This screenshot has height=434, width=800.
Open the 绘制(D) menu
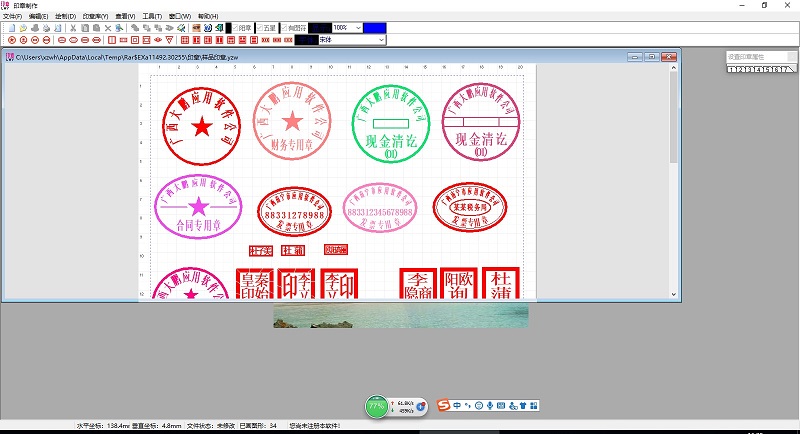(65, 16)
